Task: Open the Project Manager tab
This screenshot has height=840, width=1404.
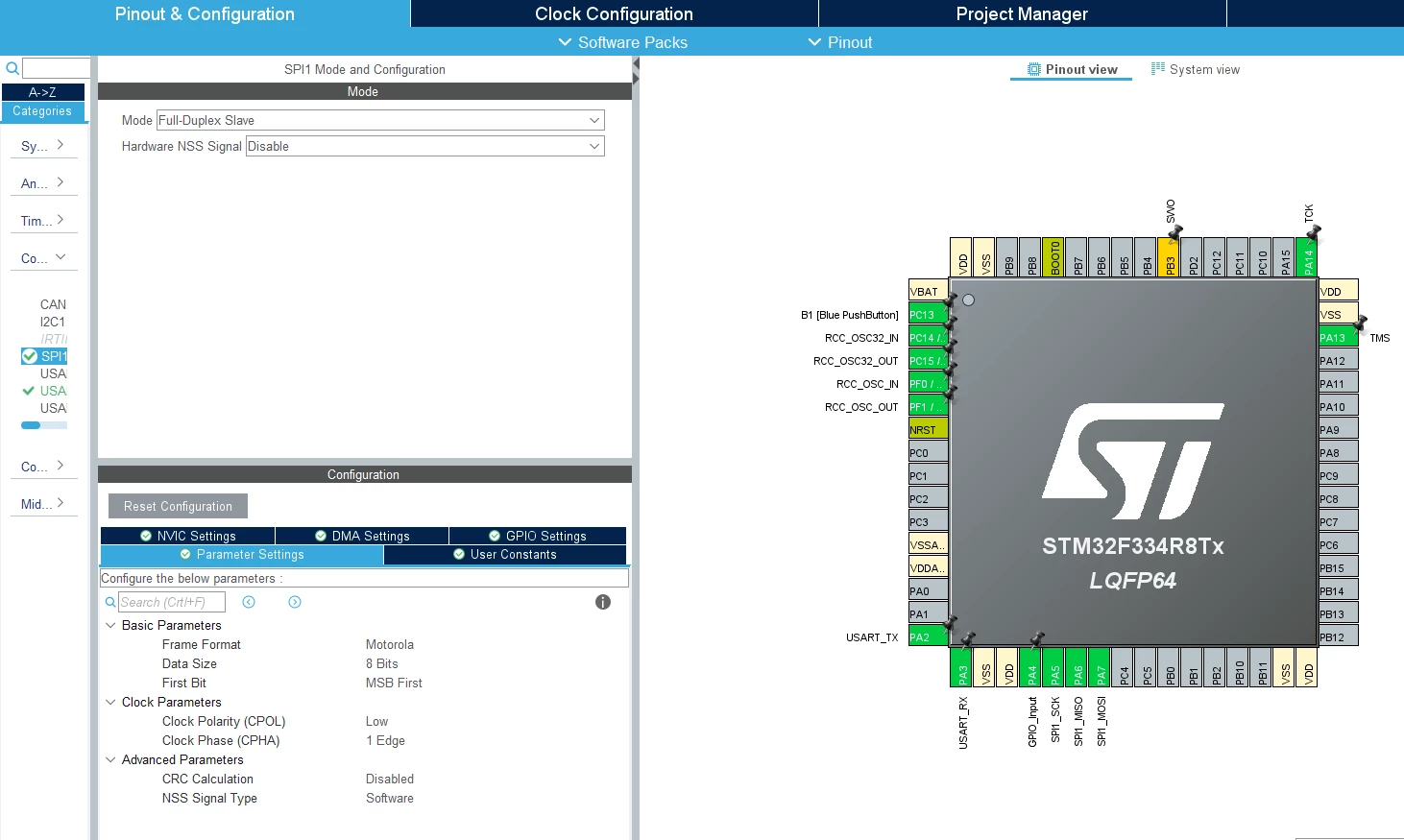Action: point(1022,13)
